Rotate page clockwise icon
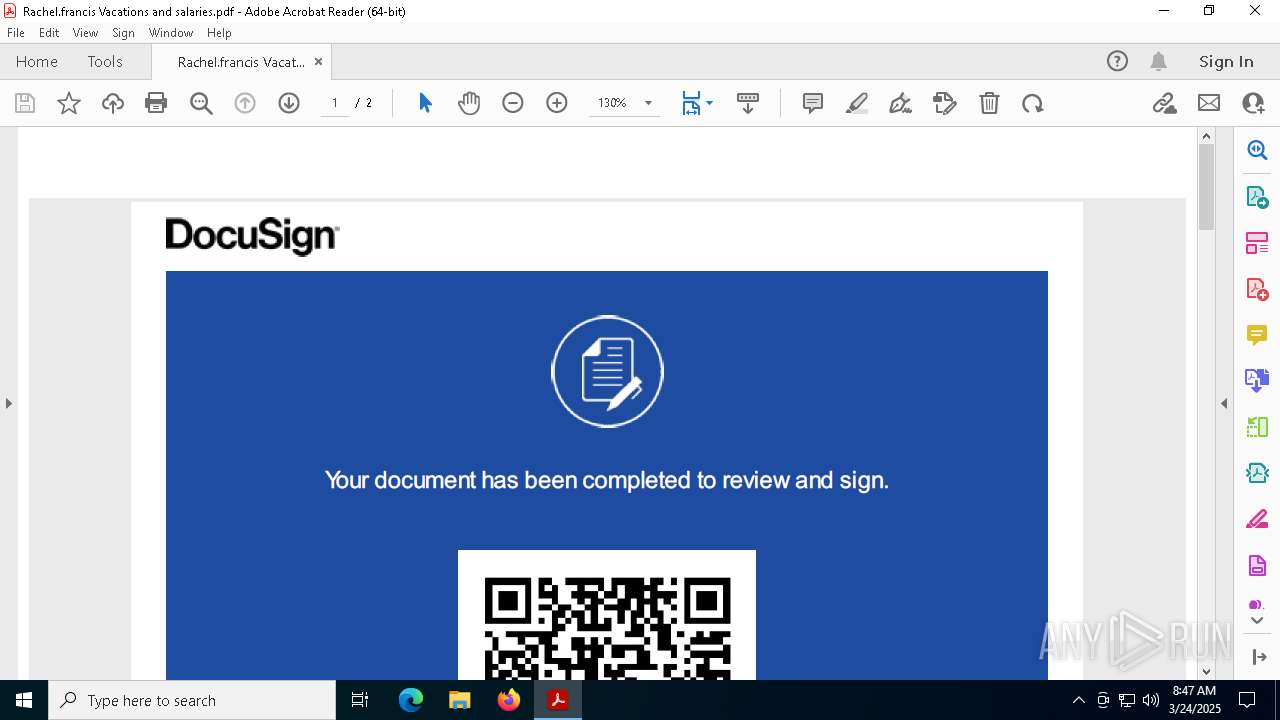 (x=1033, y=103)
